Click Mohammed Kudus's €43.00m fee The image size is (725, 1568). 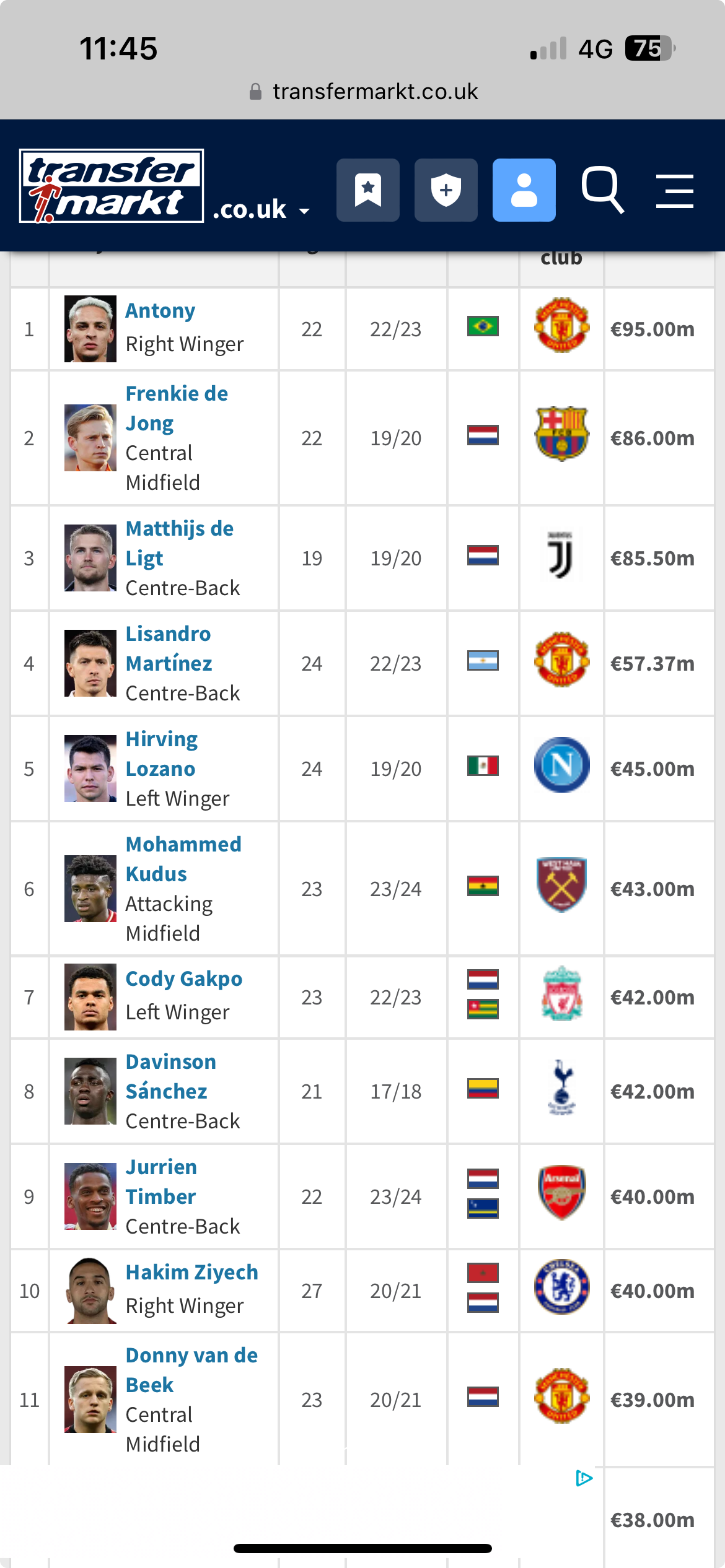pos(652,889)
